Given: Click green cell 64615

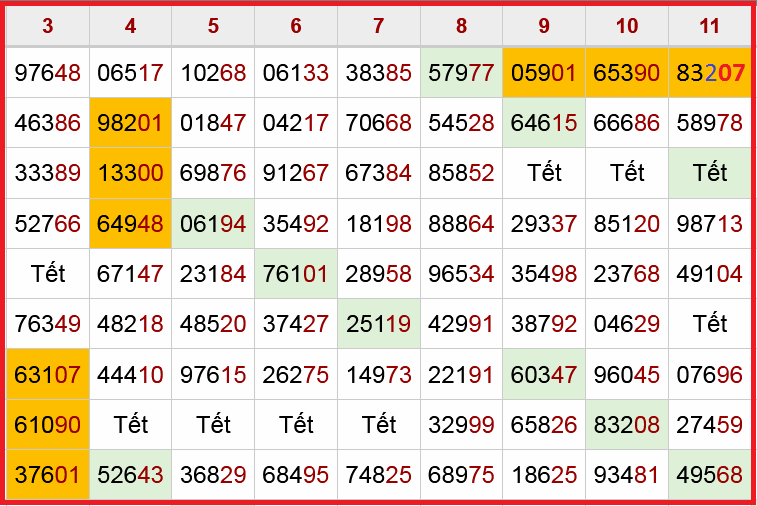Looking at the screenshot, I should click(544, 123).
